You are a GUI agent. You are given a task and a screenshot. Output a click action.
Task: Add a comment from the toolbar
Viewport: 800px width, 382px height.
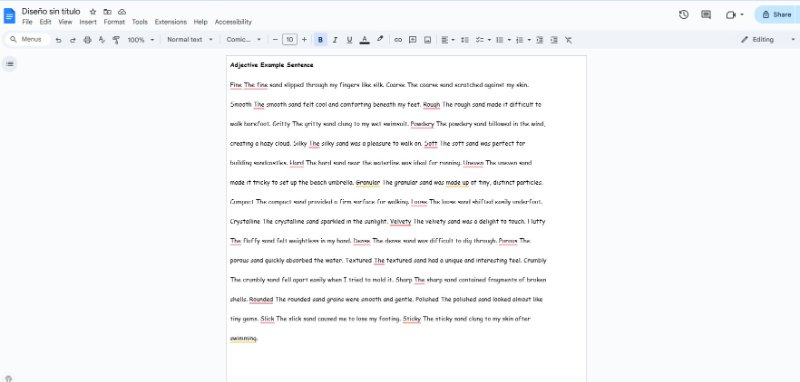tap(413, 39)
